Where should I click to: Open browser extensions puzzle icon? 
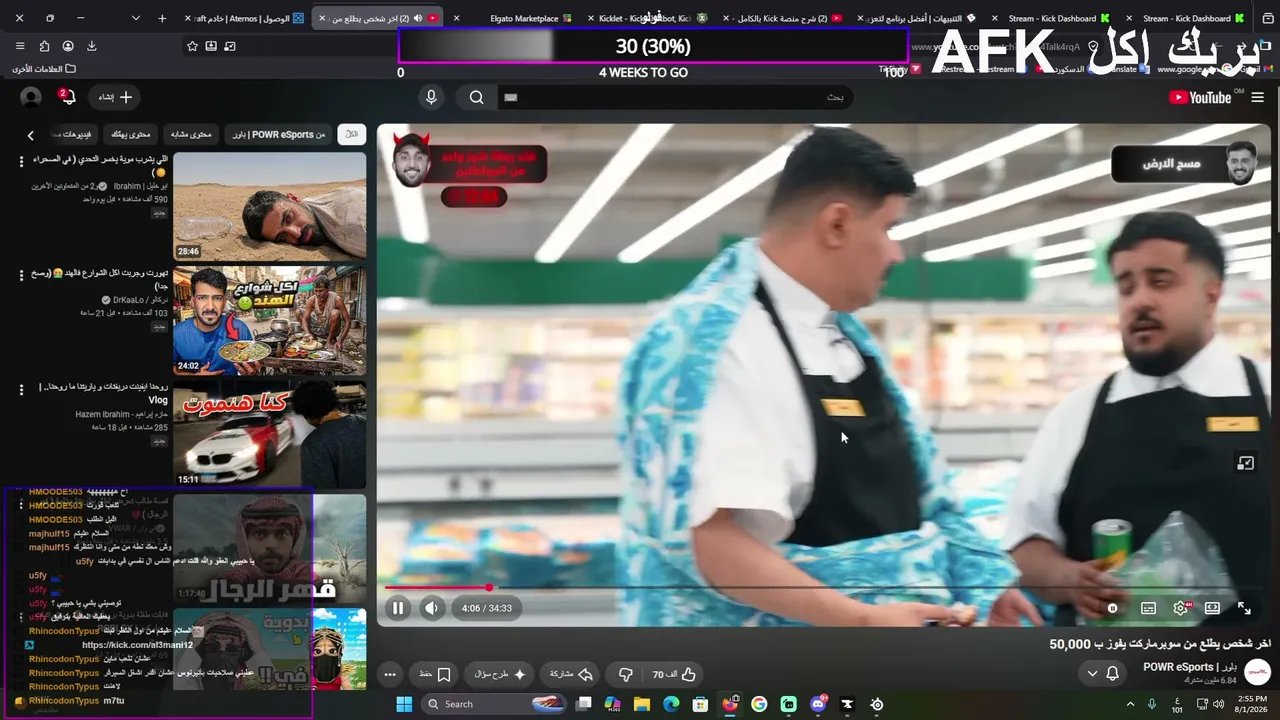(x=44, y=46)
